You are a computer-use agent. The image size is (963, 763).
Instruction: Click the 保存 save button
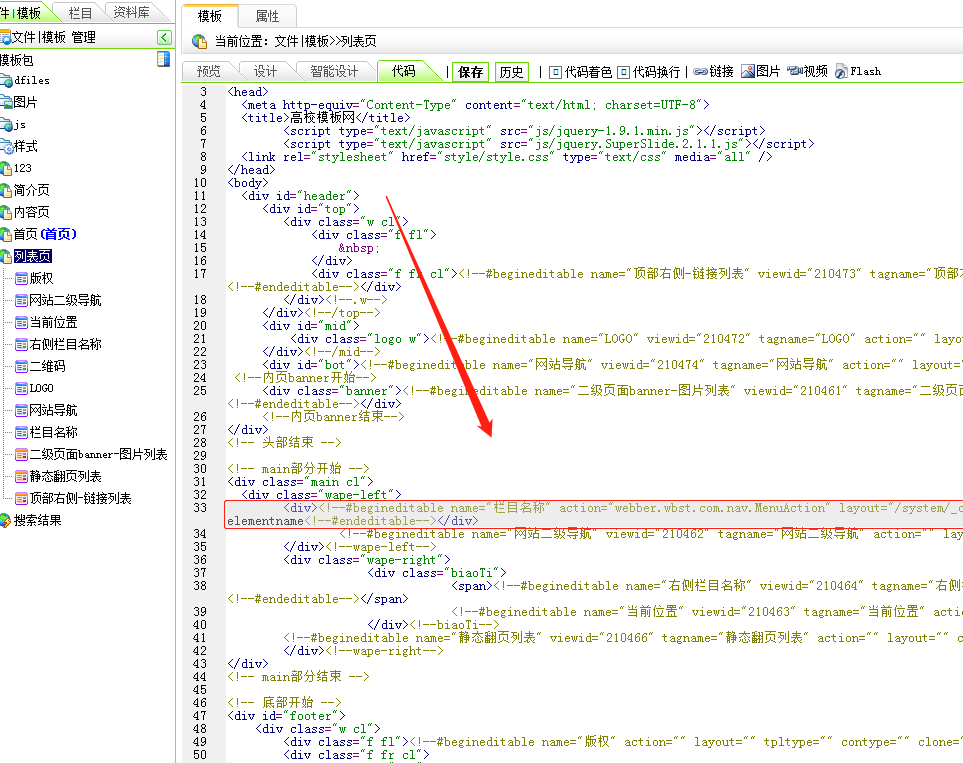coord(470,72)
